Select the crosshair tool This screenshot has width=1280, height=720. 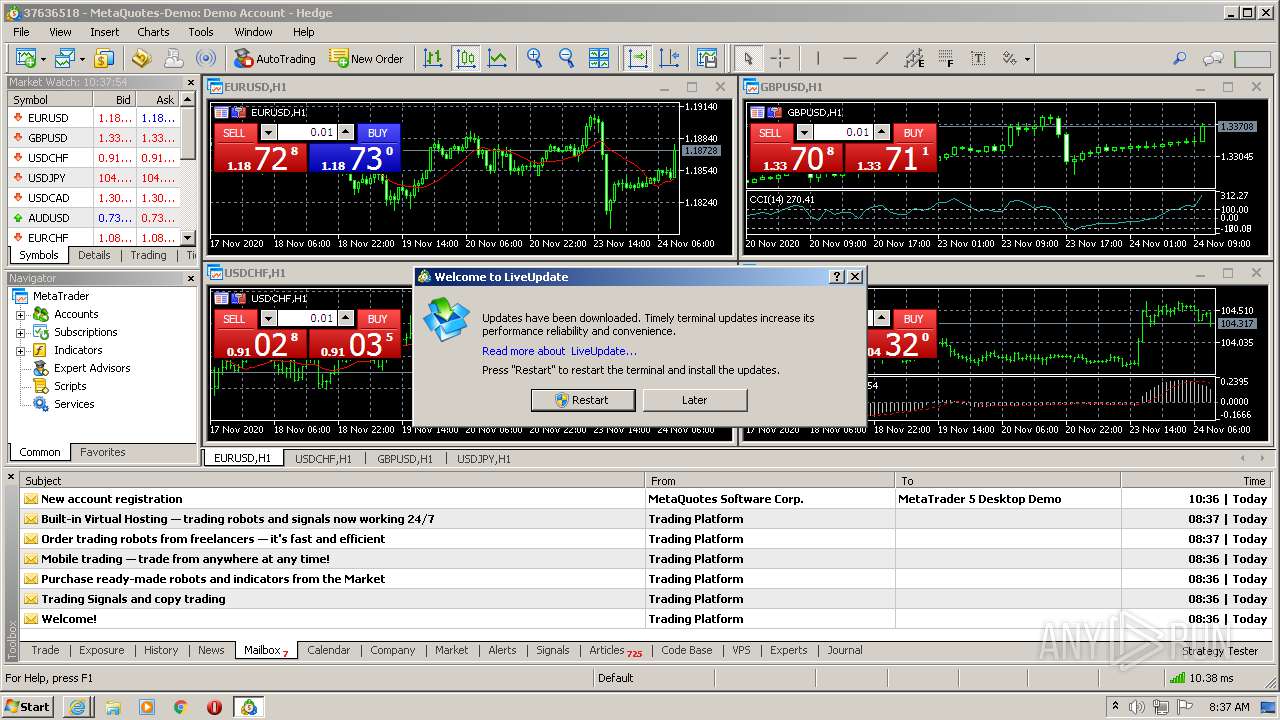pos(780,58)
